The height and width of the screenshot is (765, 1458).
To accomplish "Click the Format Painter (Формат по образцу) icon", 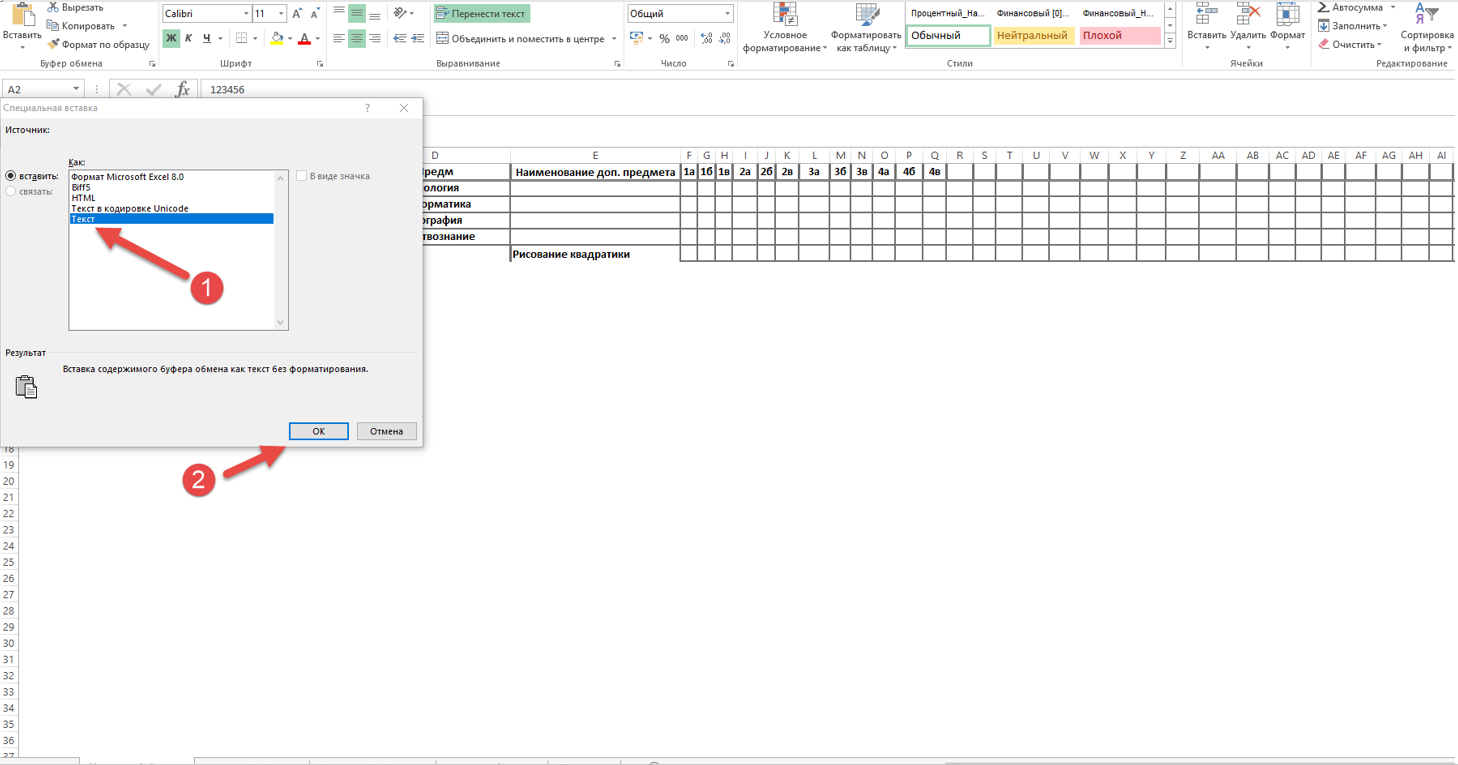I will coord(53,44).
